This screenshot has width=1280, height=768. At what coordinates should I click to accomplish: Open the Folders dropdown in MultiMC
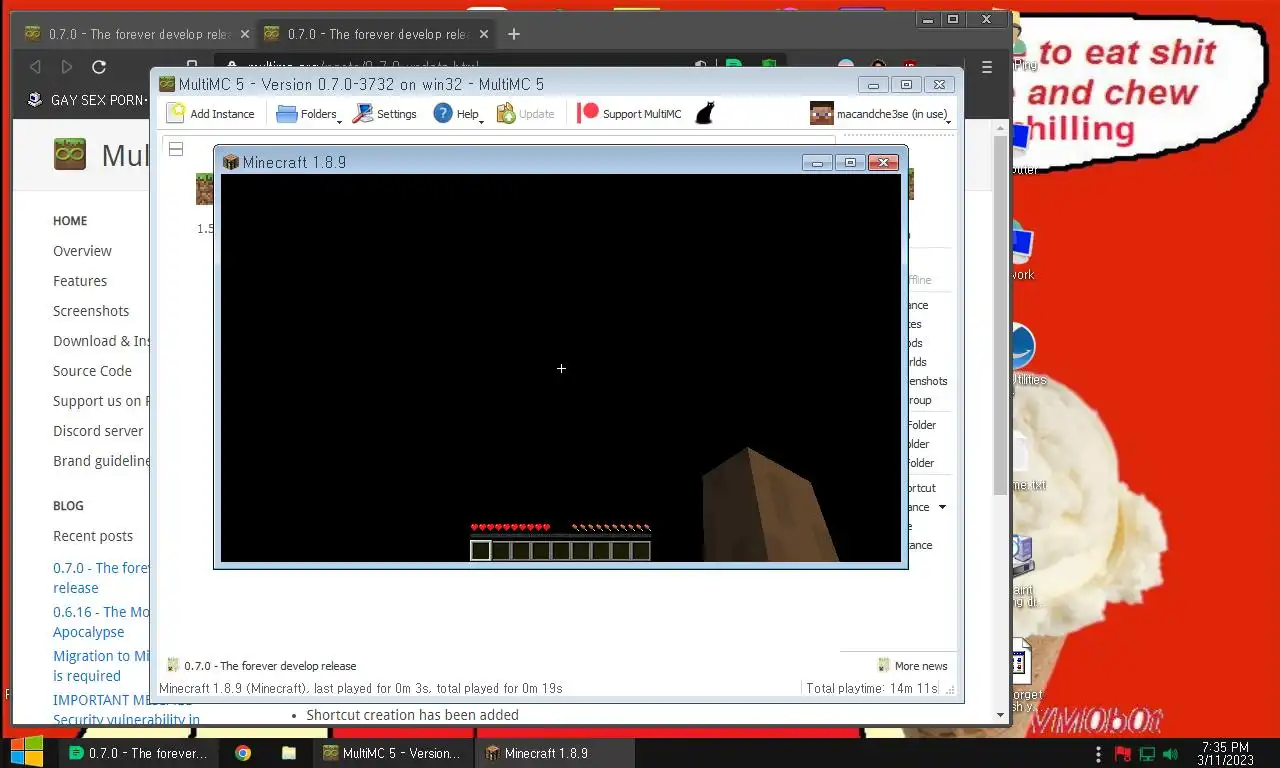tap(308, 114)
